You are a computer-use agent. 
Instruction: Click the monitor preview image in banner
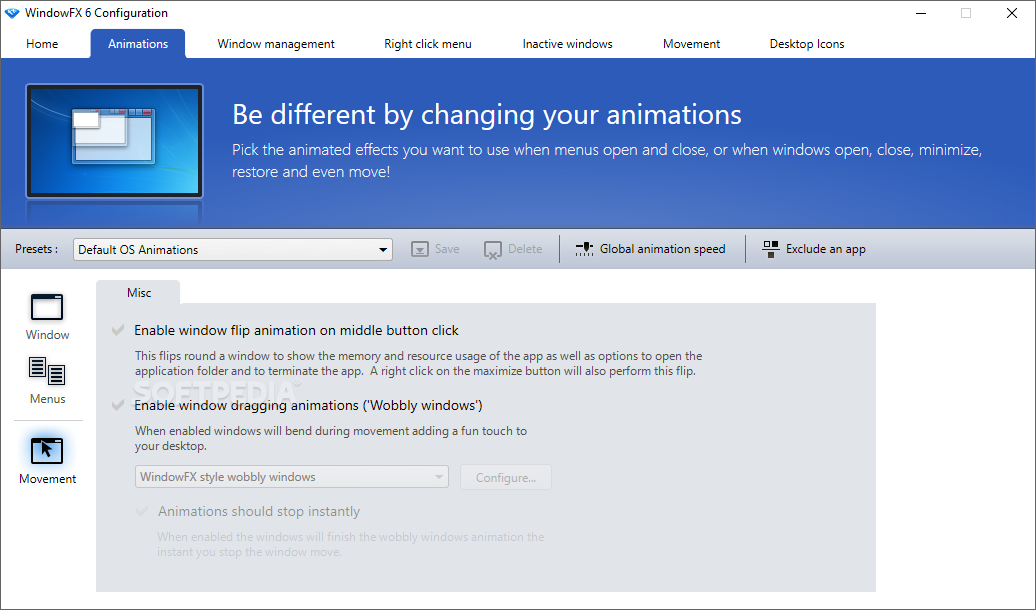[114, 141]
